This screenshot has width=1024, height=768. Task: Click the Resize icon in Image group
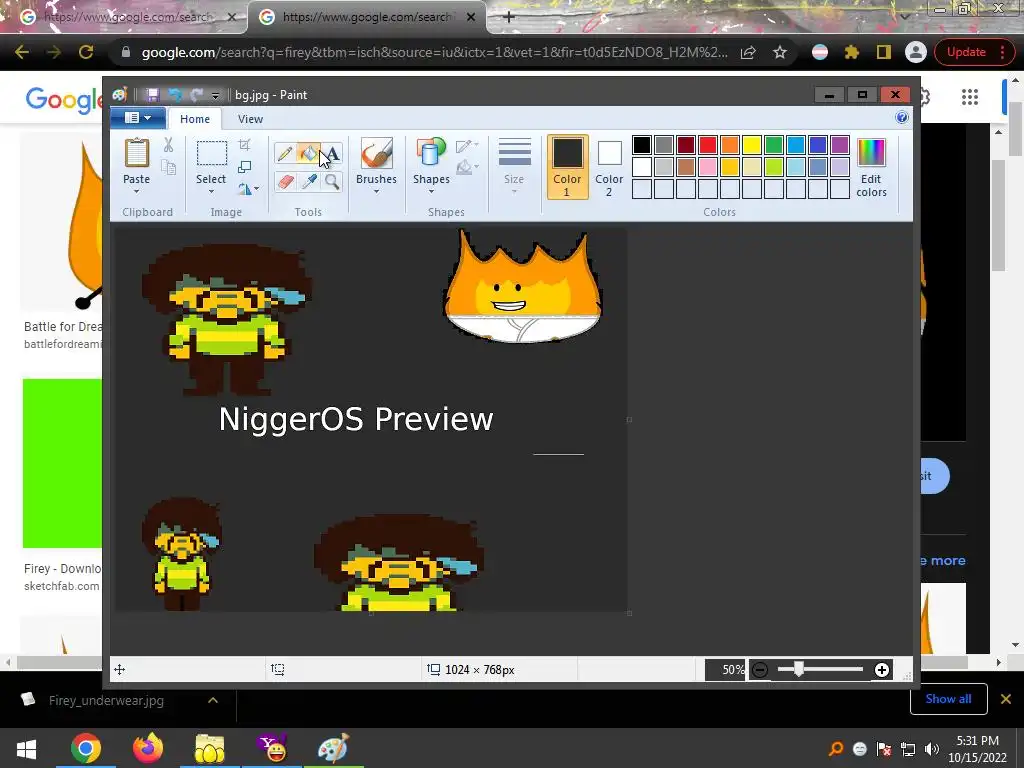244,167
